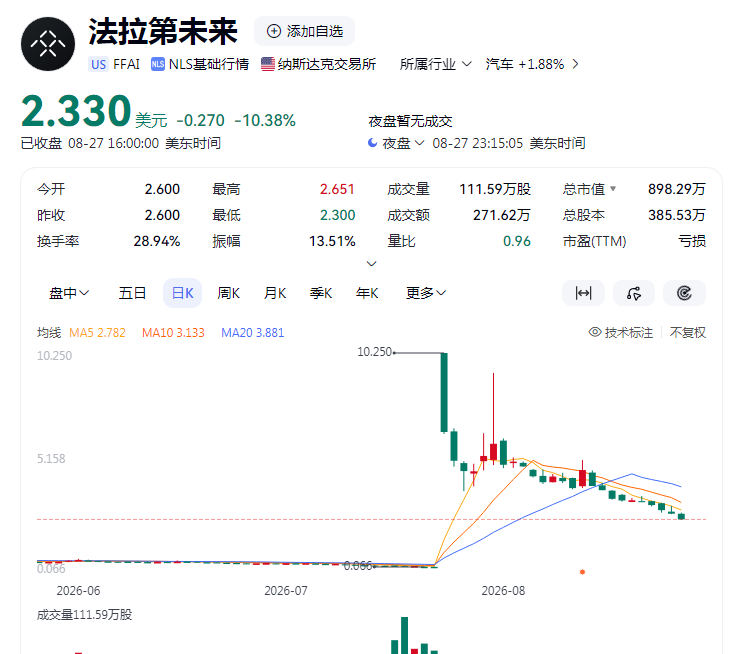This screenshot has height=654, width=733.
Task: Click the range-stretch chart tool icon
Action: click(x=583, y=293)
